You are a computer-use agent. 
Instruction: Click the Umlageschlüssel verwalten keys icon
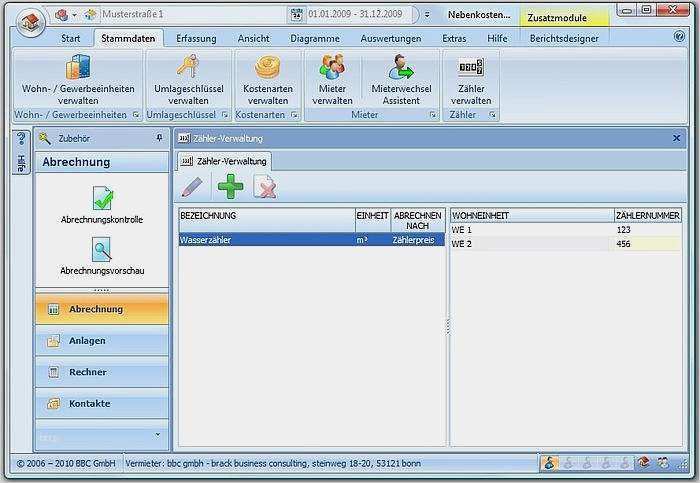point(188,68)
